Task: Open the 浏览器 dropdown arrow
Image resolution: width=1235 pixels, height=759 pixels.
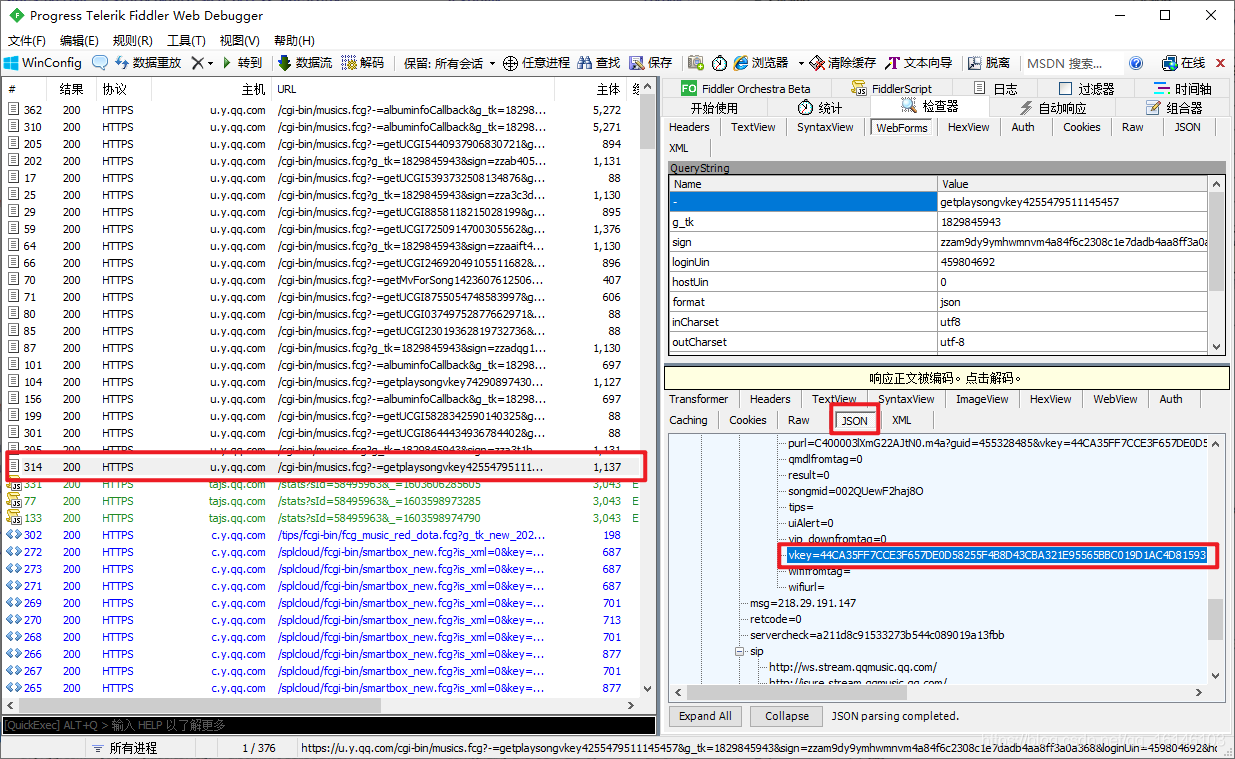Action: (801, 63)
